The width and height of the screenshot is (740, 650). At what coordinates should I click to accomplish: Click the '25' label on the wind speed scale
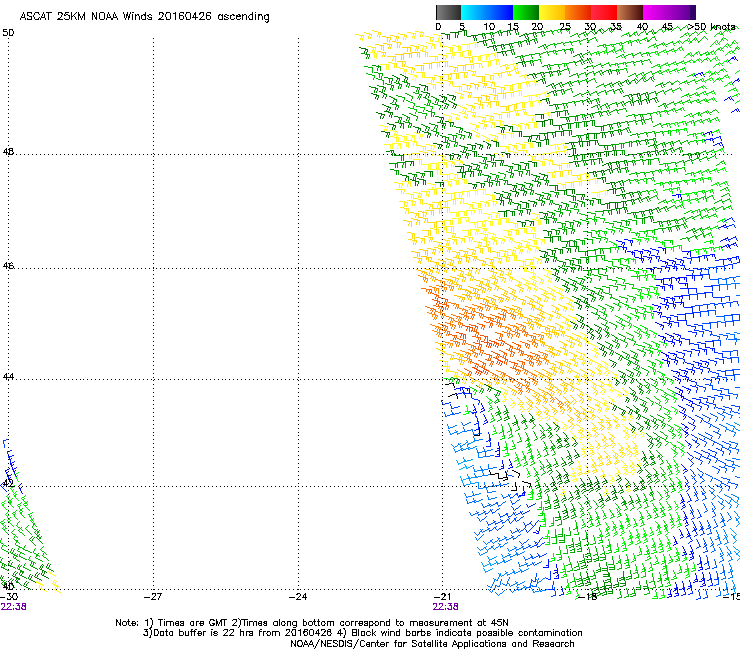click(x=565, y=27)
